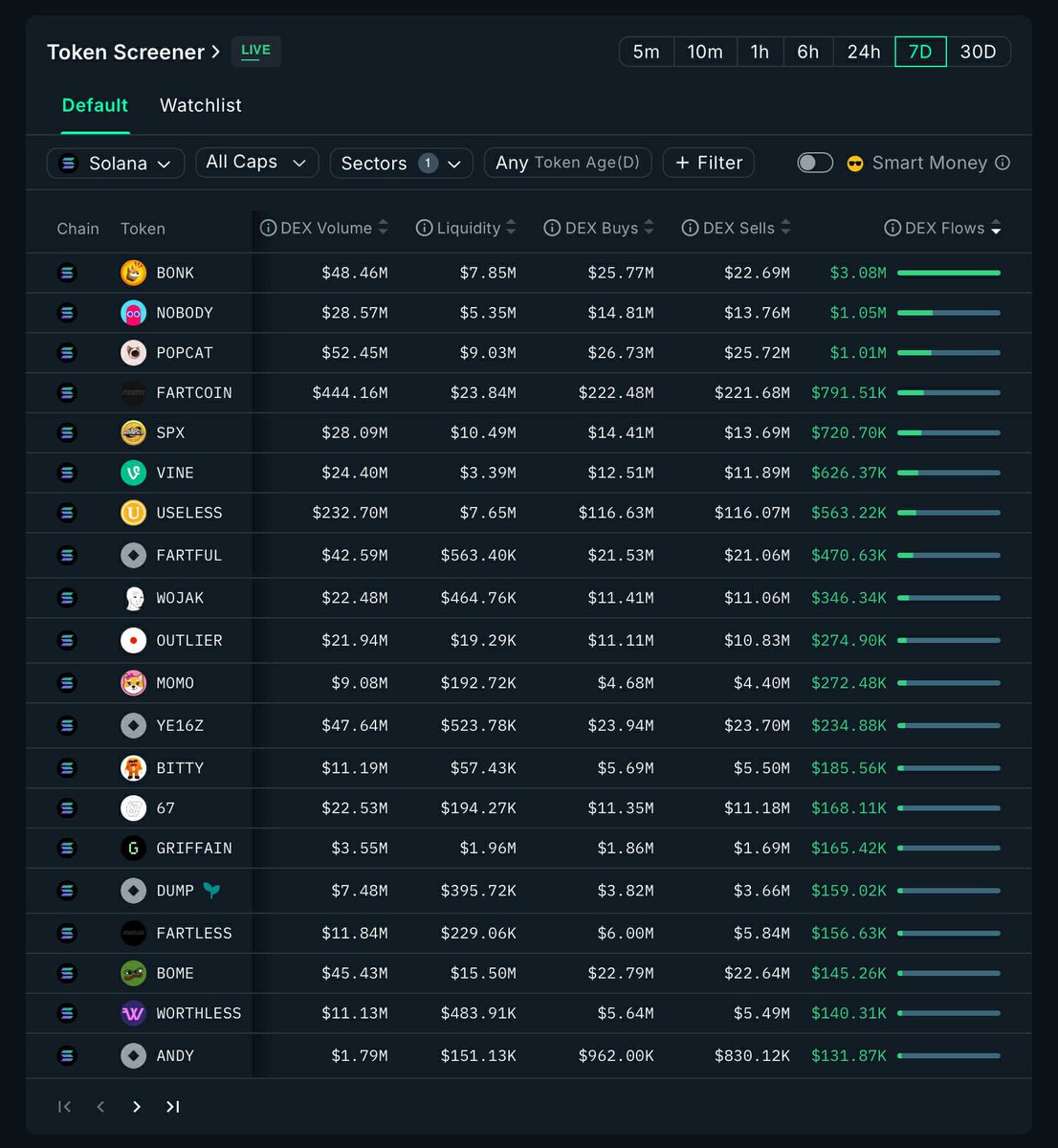Screen dimensions: 1058x1148
Task: Click the FARTLESS token icon
Action: coord(133,933)
